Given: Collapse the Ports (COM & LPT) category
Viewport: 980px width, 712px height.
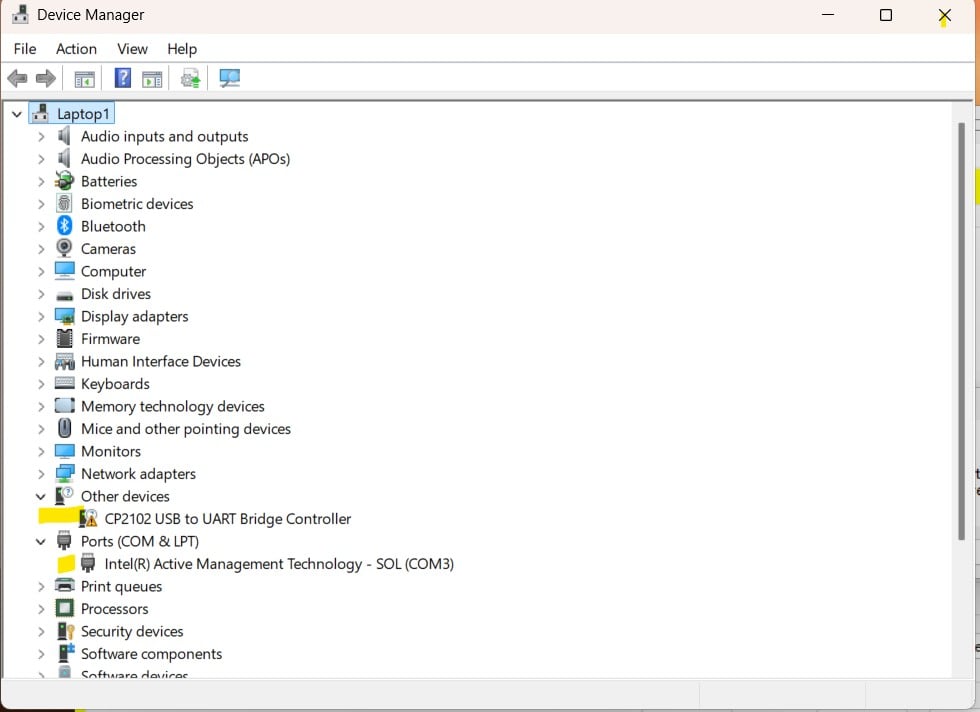Looking at the screenshot, I should pyautogui.click(x=41, y=542).
